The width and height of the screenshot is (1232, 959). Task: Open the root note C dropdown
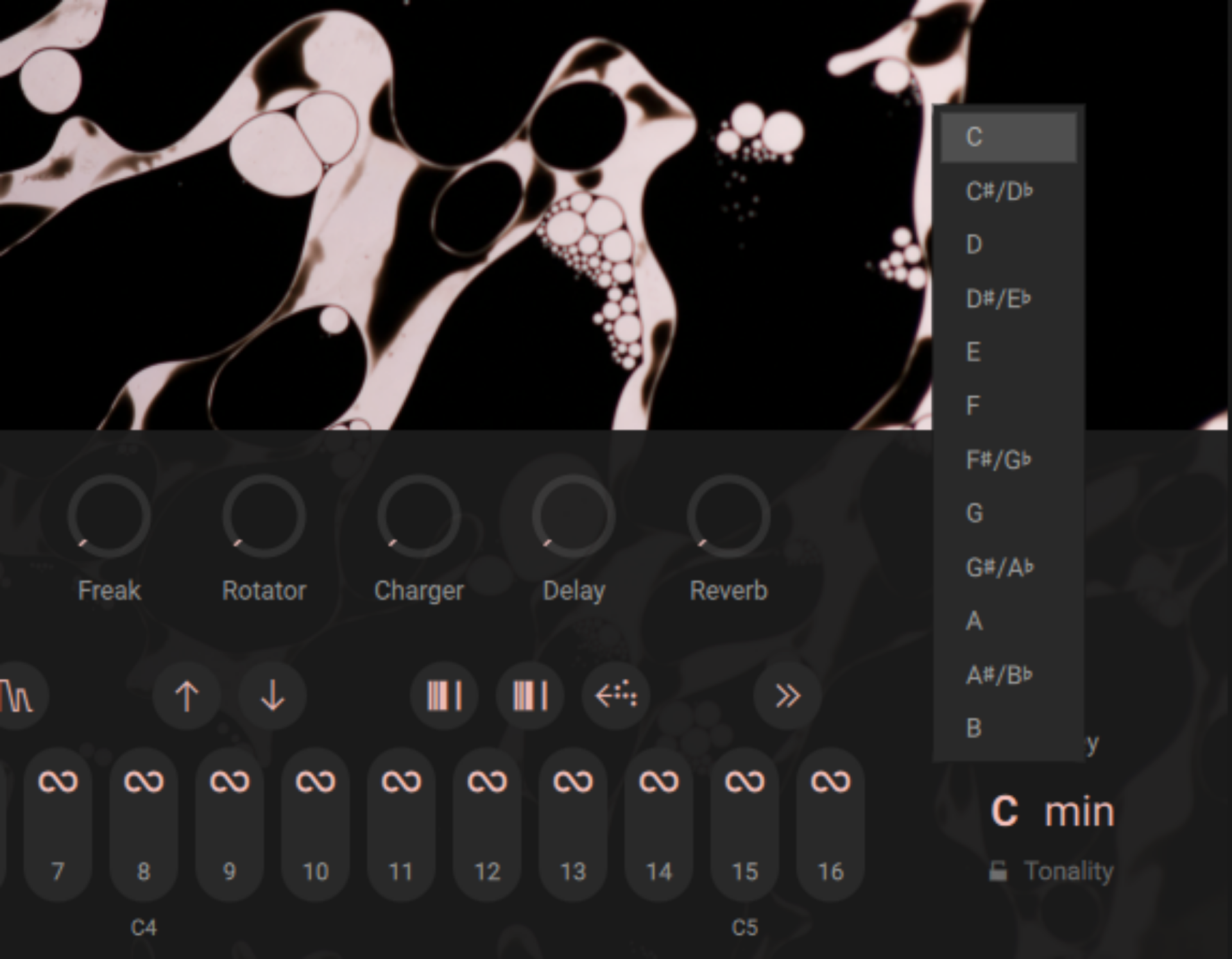pyautogui.click(x=1005, y=811)
